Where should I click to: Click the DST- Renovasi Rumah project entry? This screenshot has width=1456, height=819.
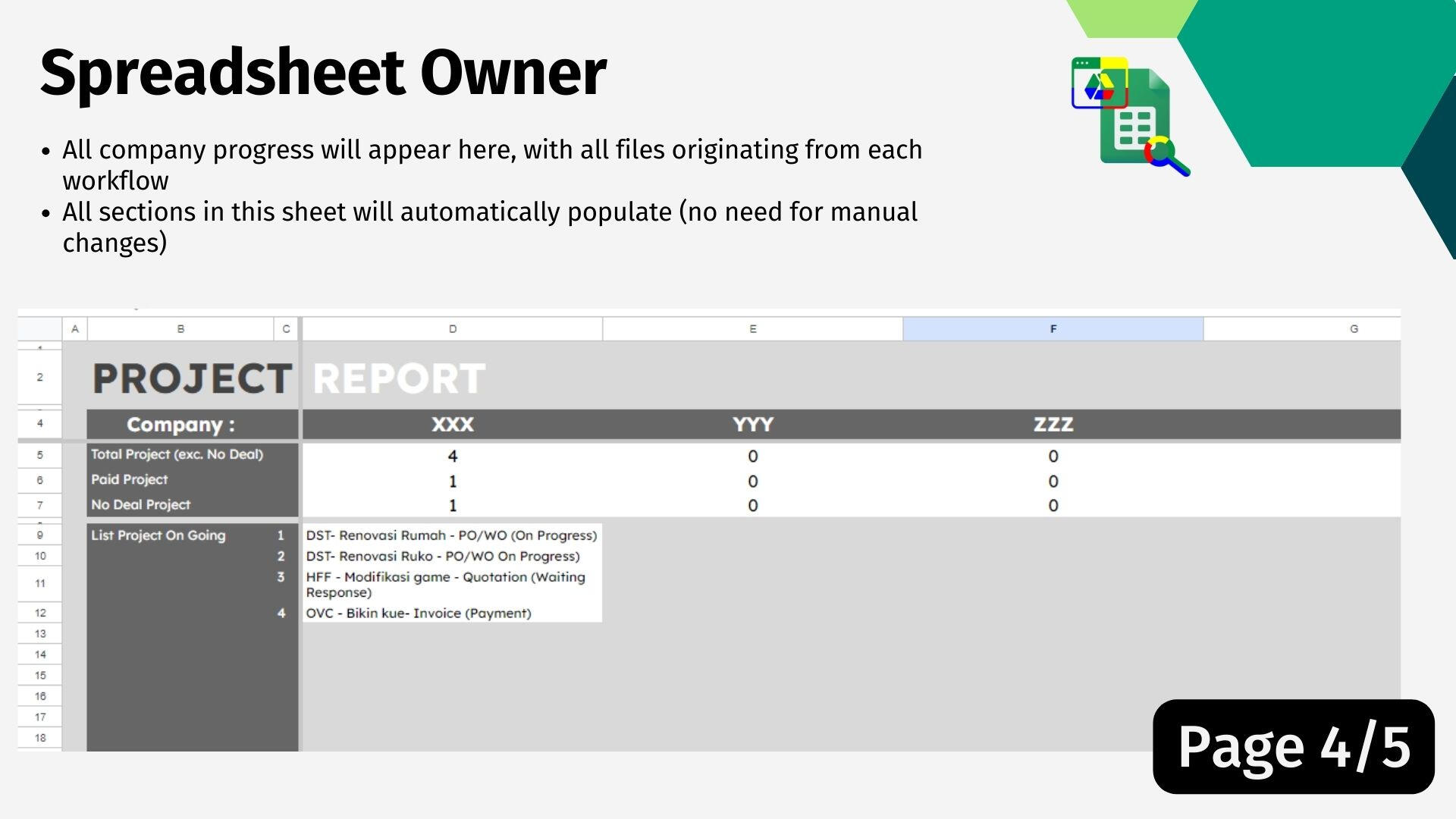452,535
